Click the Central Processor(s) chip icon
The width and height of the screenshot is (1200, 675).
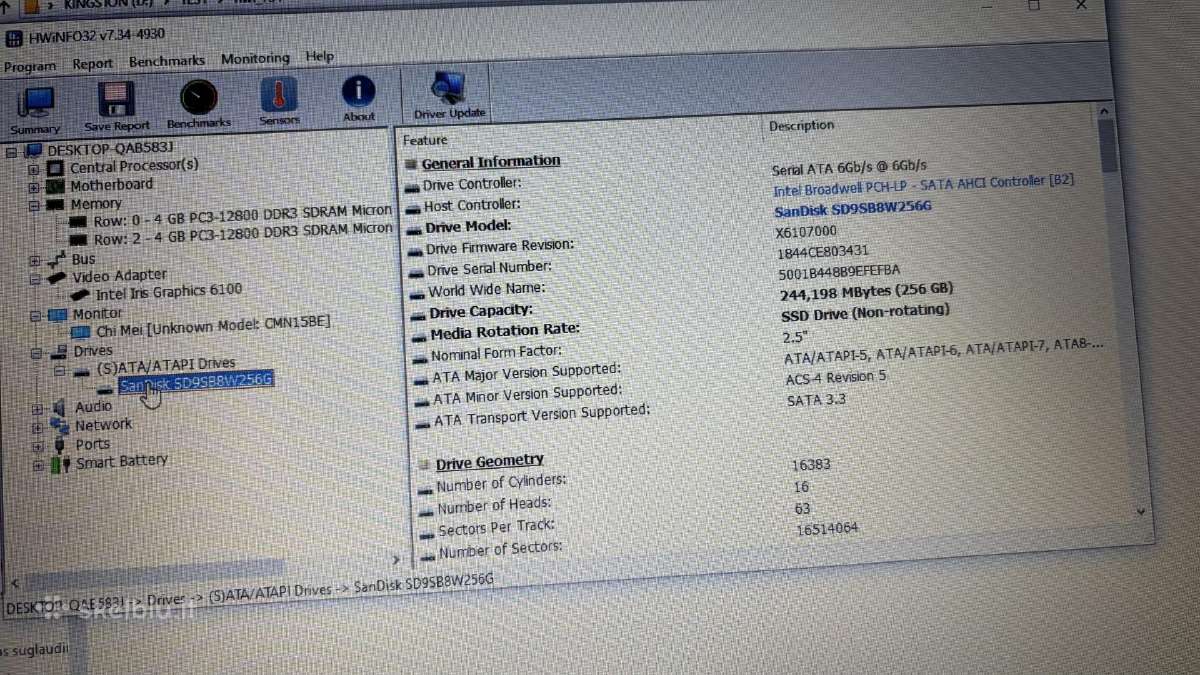pyautogui.click(x=54, y=168)
